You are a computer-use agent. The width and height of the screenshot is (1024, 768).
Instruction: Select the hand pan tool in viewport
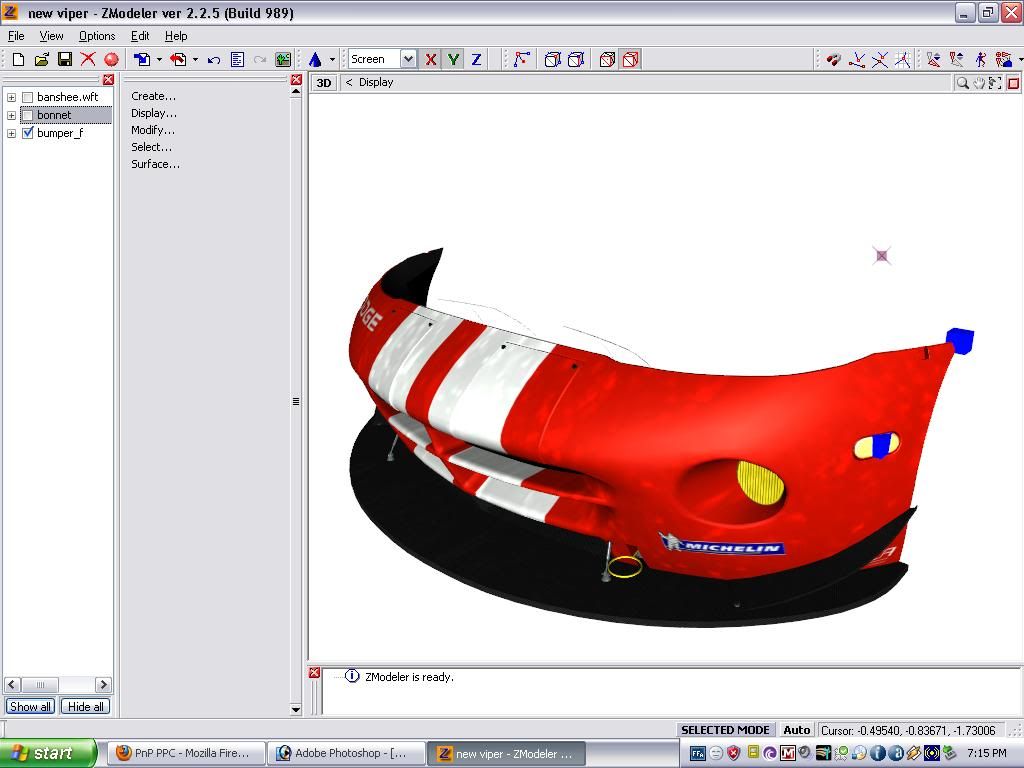[979, 83]
